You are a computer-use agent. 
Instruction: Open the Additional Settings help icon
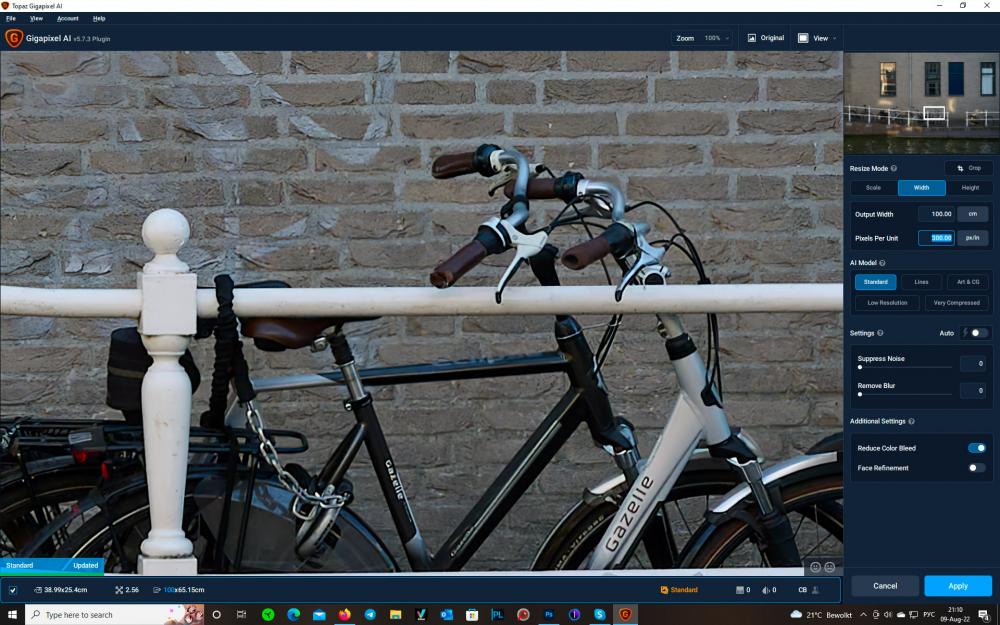coord(911,422)
